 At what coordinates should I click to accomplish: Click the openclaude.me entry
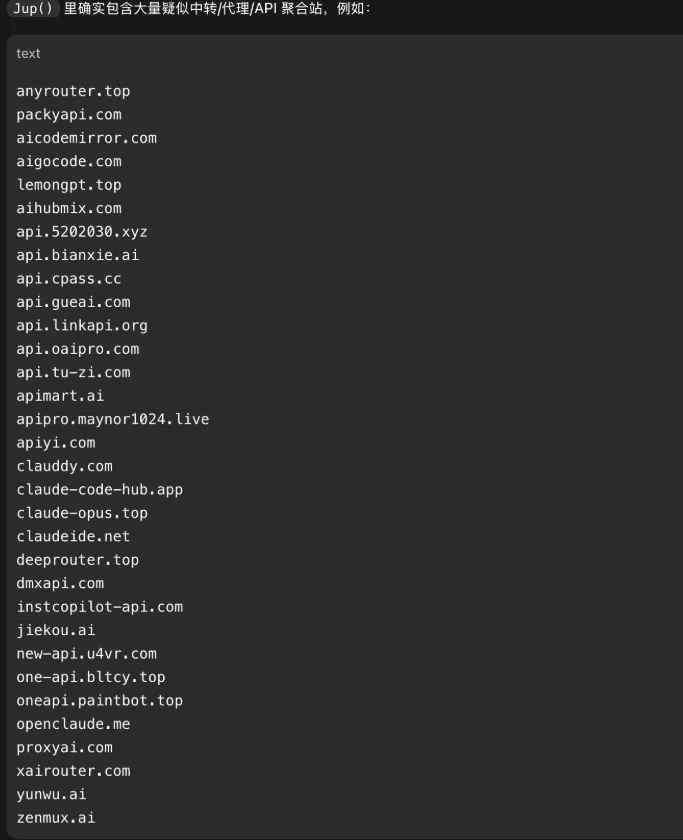[x=73, y=724]
